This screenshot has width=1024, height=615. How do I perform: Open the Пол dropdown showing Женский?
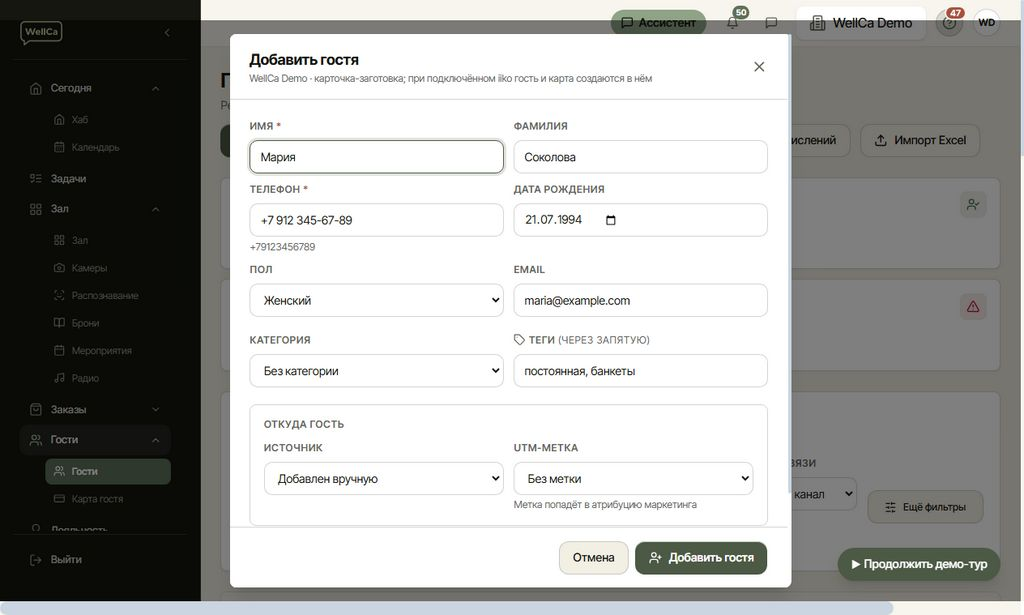point(376,300)
